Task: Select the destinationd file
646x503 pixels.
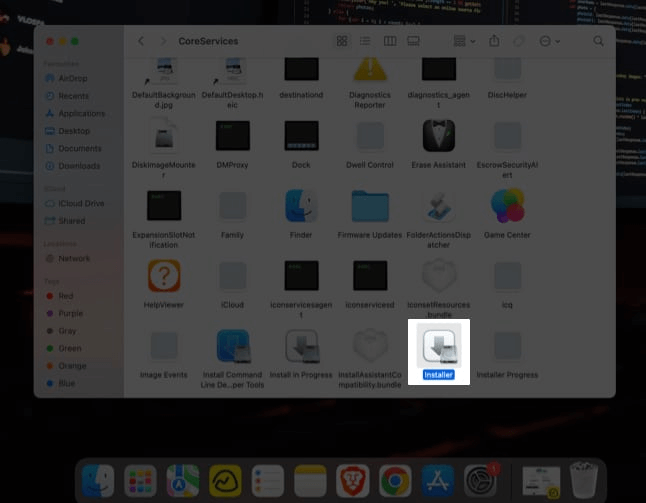Action: [302, 69]
